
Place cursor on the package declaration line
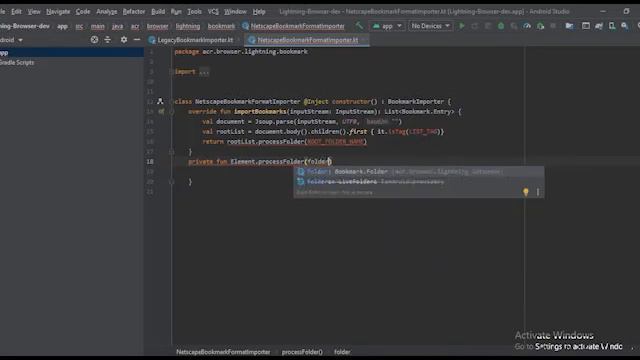(x=241, y=51)
